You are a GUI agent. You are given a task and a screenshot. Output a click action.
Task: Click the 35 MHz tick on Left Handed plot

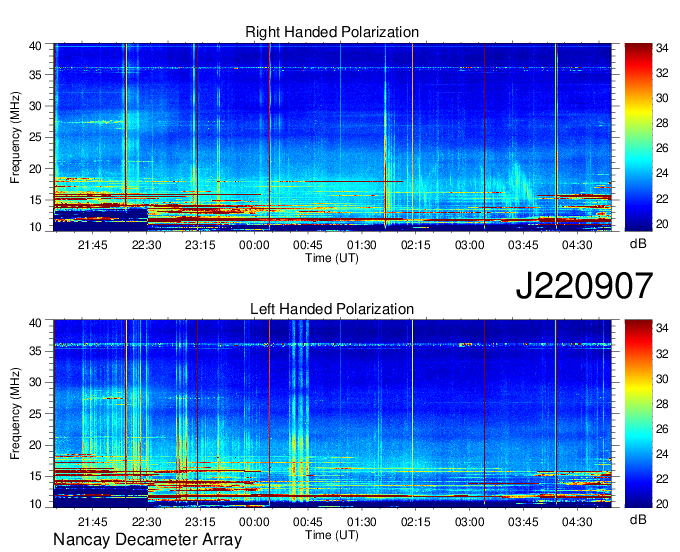(x=35, y=351)
